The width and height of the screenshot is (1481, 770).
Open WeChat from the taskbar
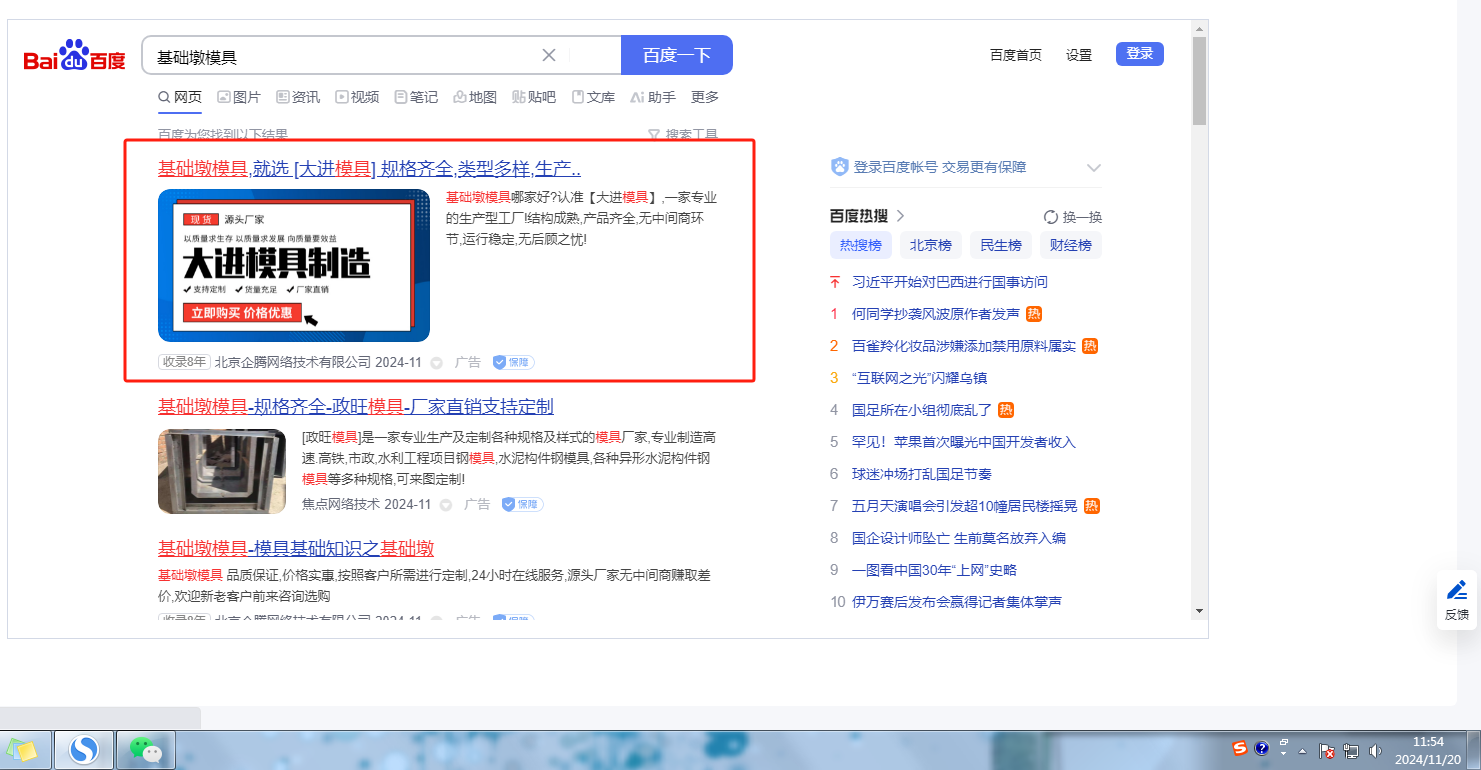click(x=146, y=749)
